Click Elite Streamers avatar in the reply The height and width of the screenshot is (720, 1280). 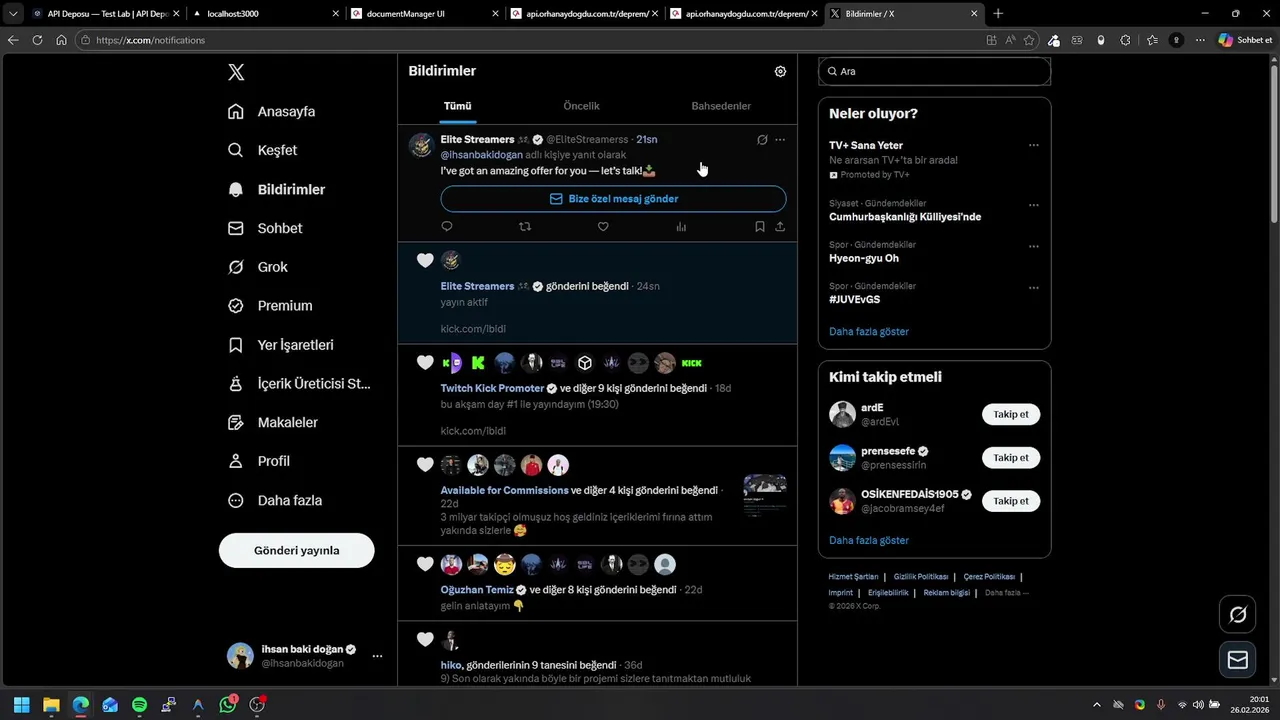coord(421,145)
